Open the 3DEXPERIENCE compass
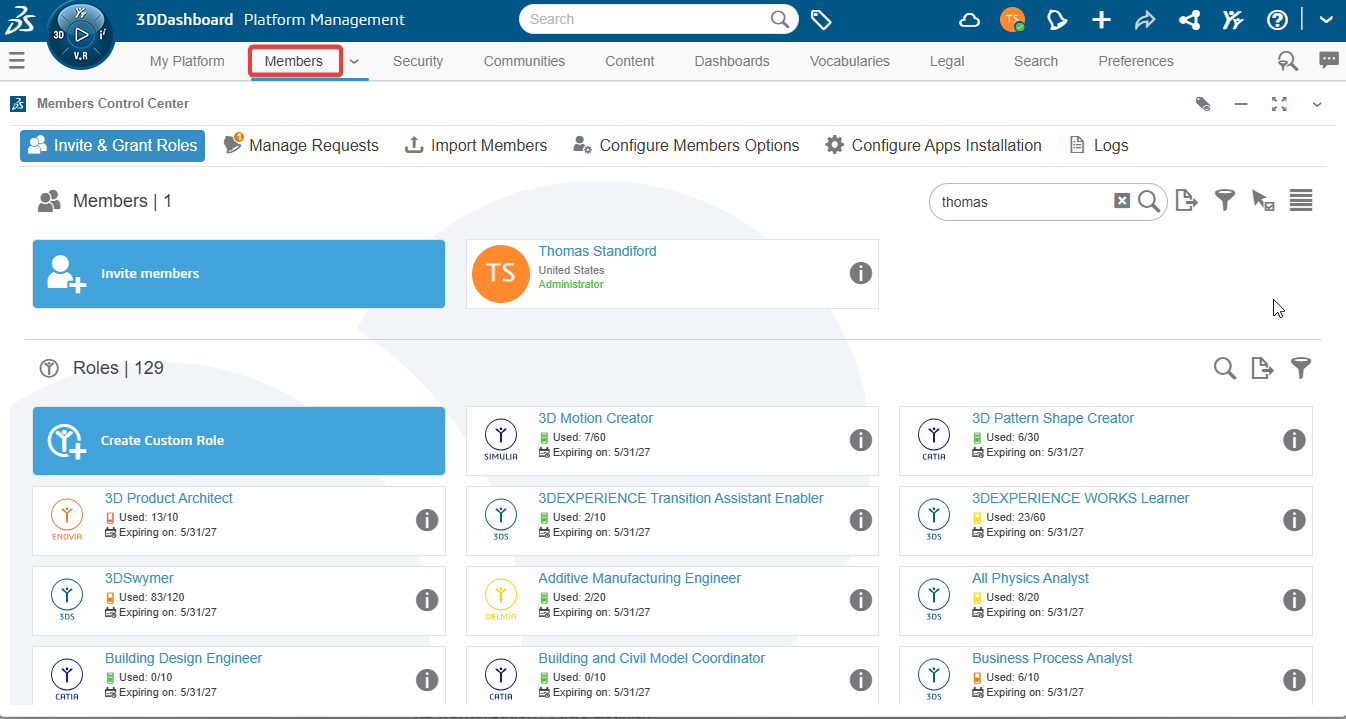1346x719 pixels. coord(81,35)
